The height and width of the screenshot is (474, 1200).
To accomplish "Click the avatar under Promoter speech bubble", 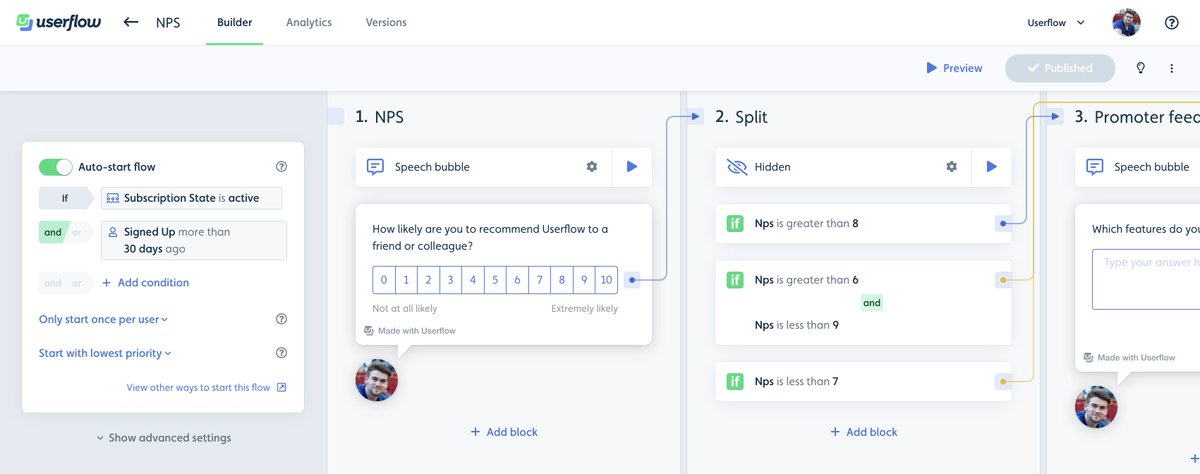I will [1096, 406].
